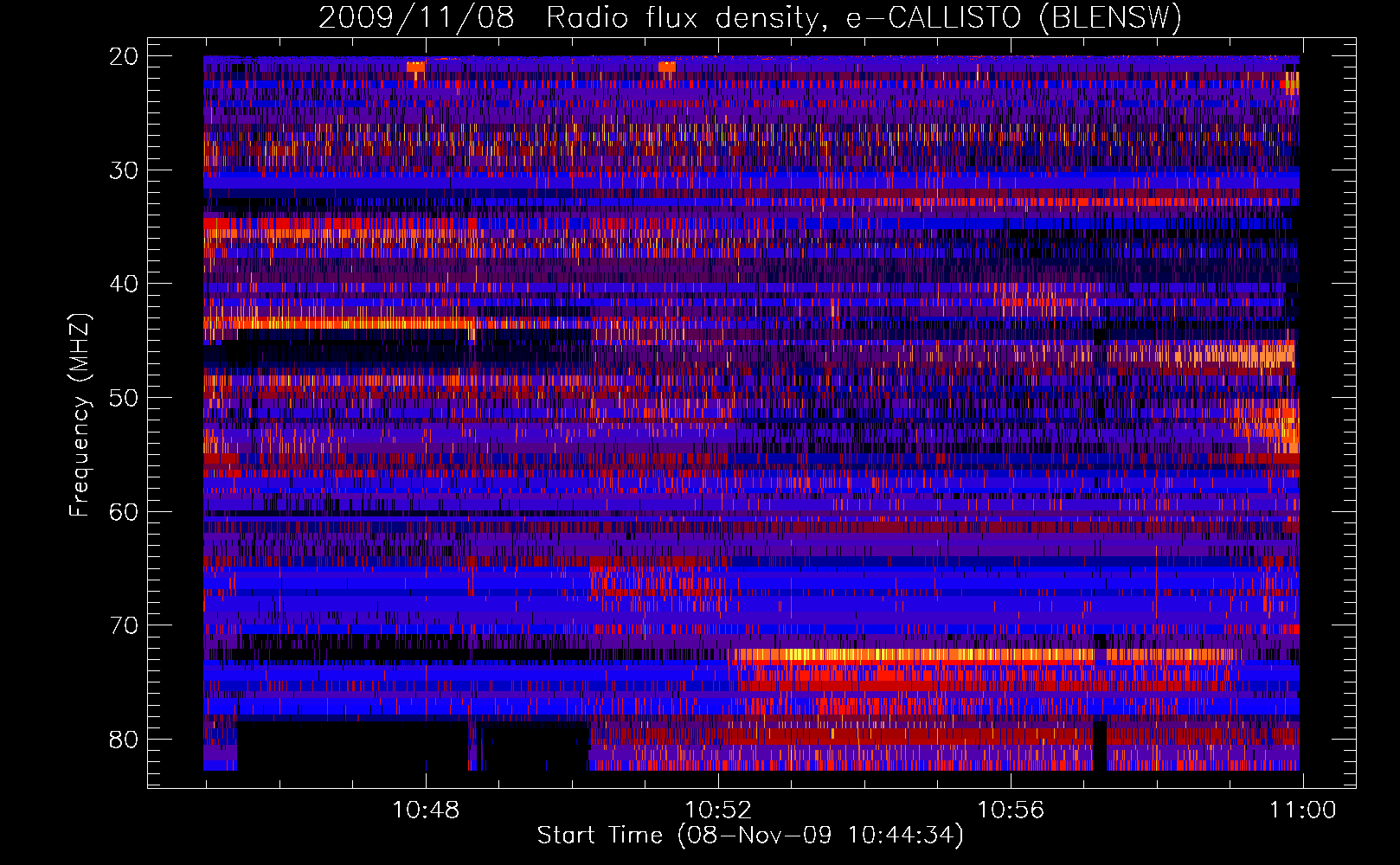Screen dimensions: 1400x865
Task: Select the 'Frequency (MHZ)' y-axis label
Action: pyautogui.click(x=79, y=415)
